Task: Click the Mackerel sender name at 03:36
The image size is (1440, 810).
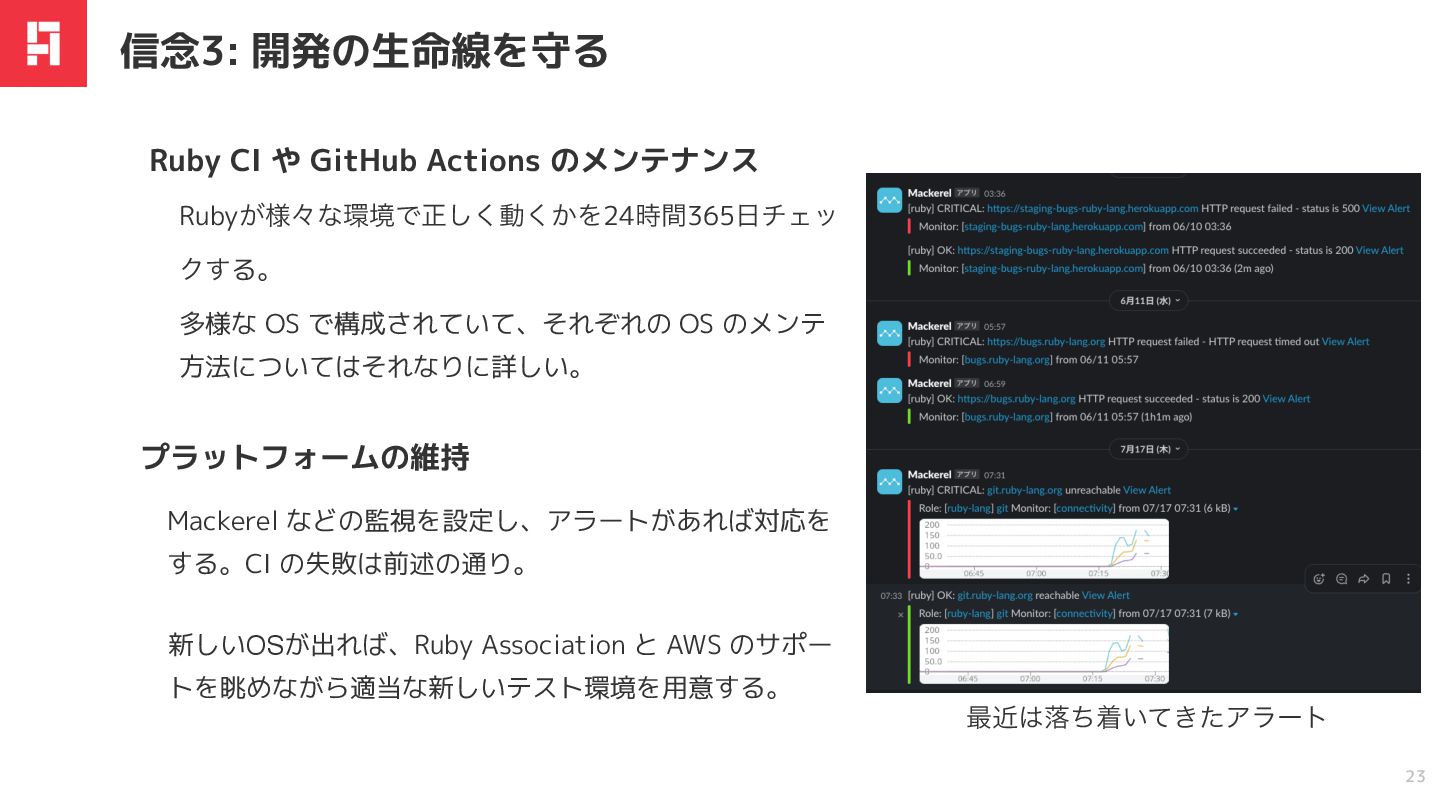Action: [929, 193]
